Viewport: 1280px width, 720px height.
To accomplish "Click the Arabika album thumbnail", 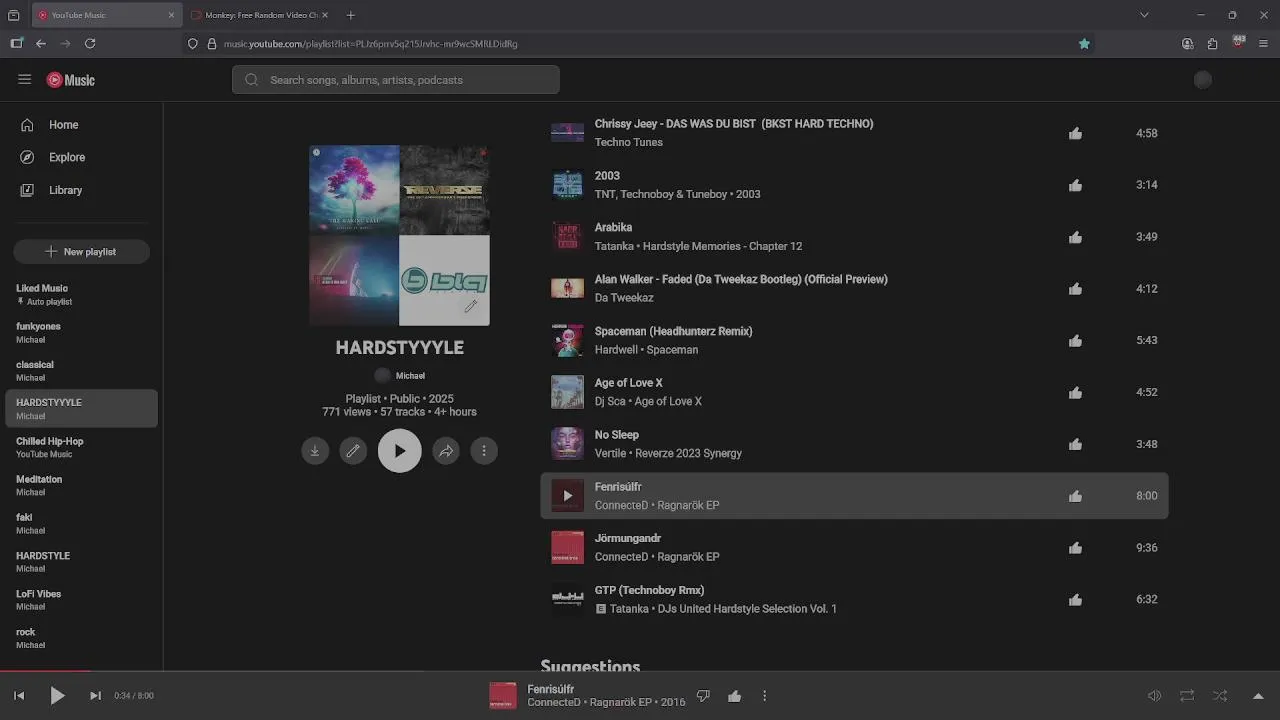I will tap(567, 237).
